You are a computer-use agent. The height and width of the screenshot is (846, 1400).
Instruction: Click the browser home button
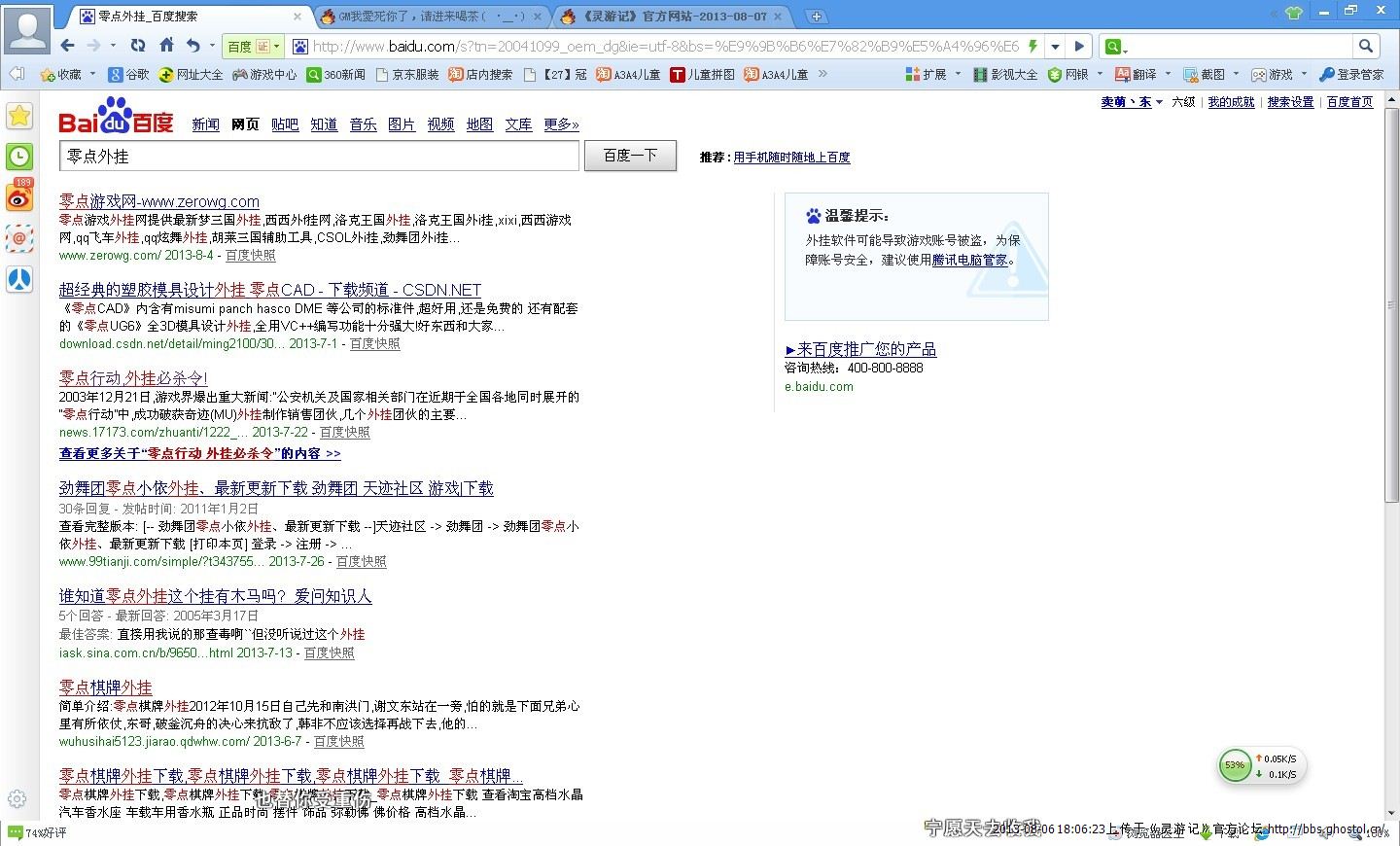click(x=166, y=46)
